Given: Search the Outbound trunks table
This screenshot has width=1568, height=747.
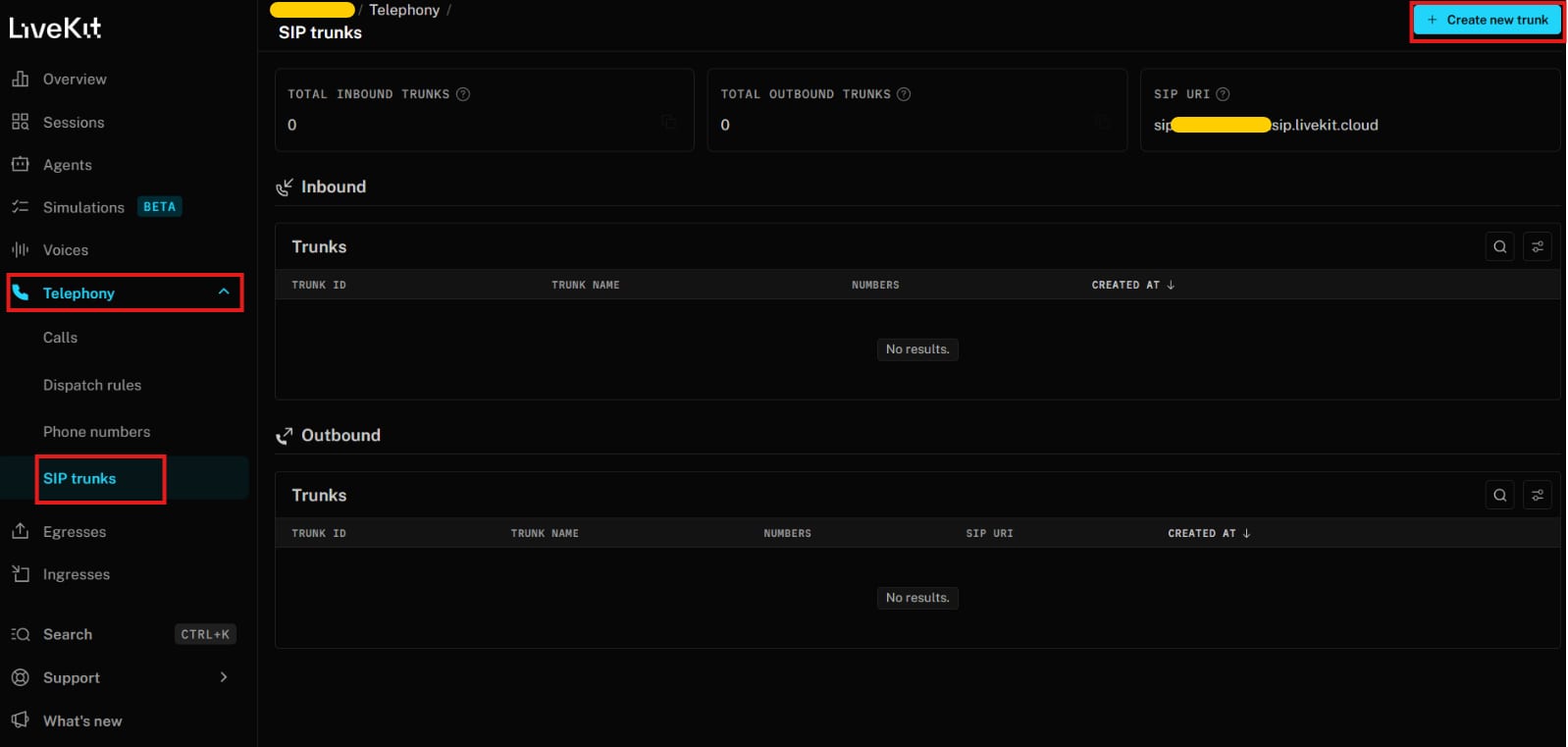Looking at the screenshot, I should [x=1499, y=495].
